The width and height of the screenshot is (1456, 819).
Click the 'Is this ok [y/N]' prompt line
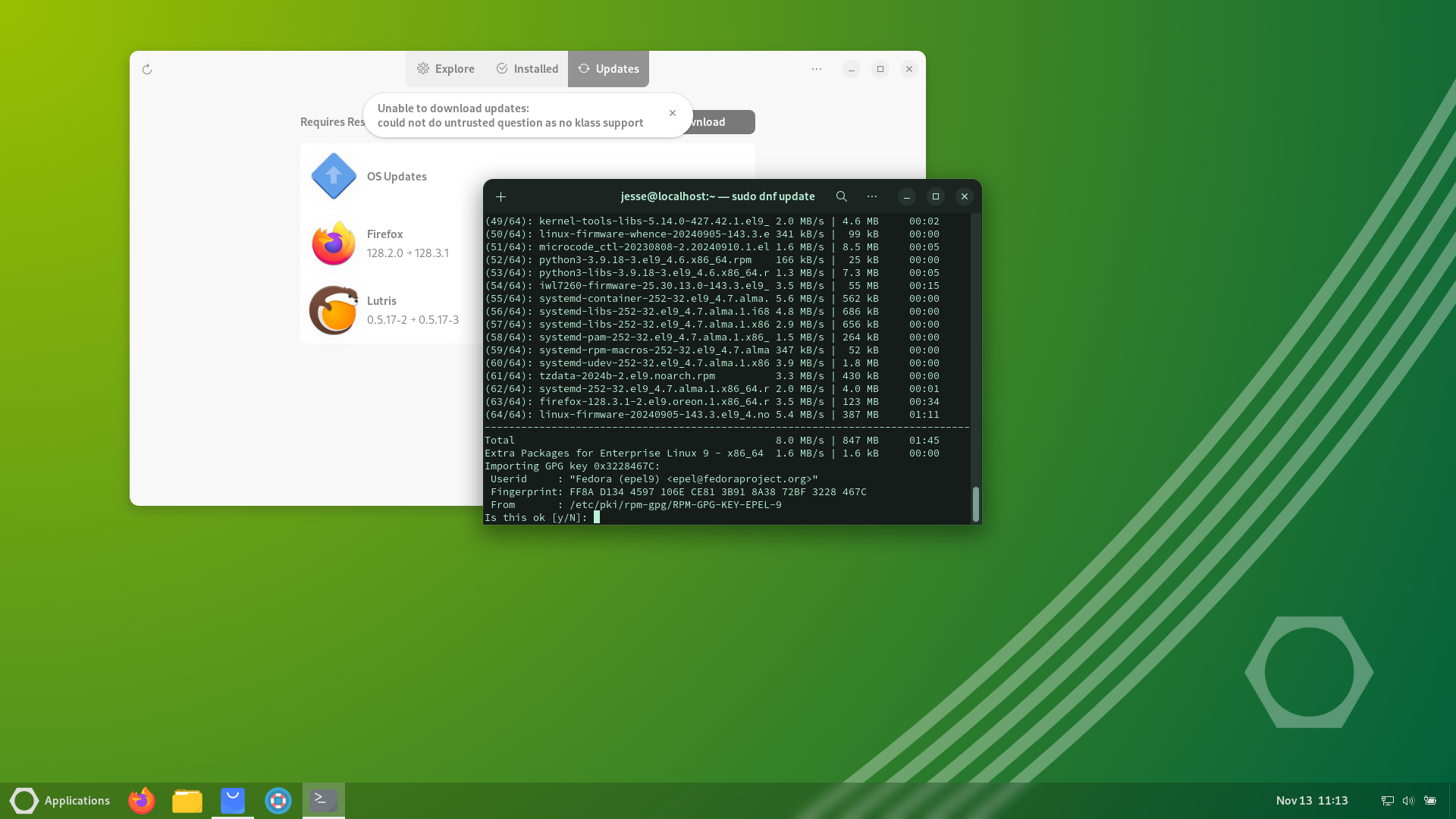[x=536, y=518]
